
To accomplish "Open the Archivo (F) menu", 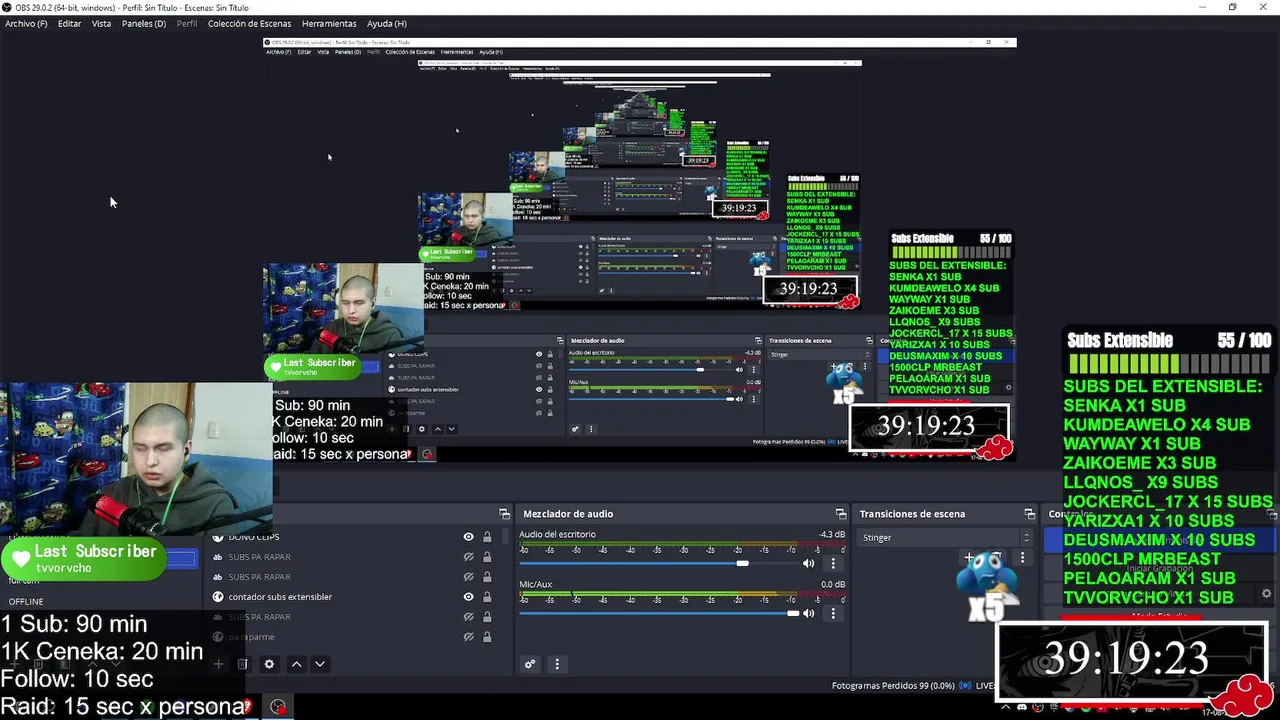I will point(26,23).
